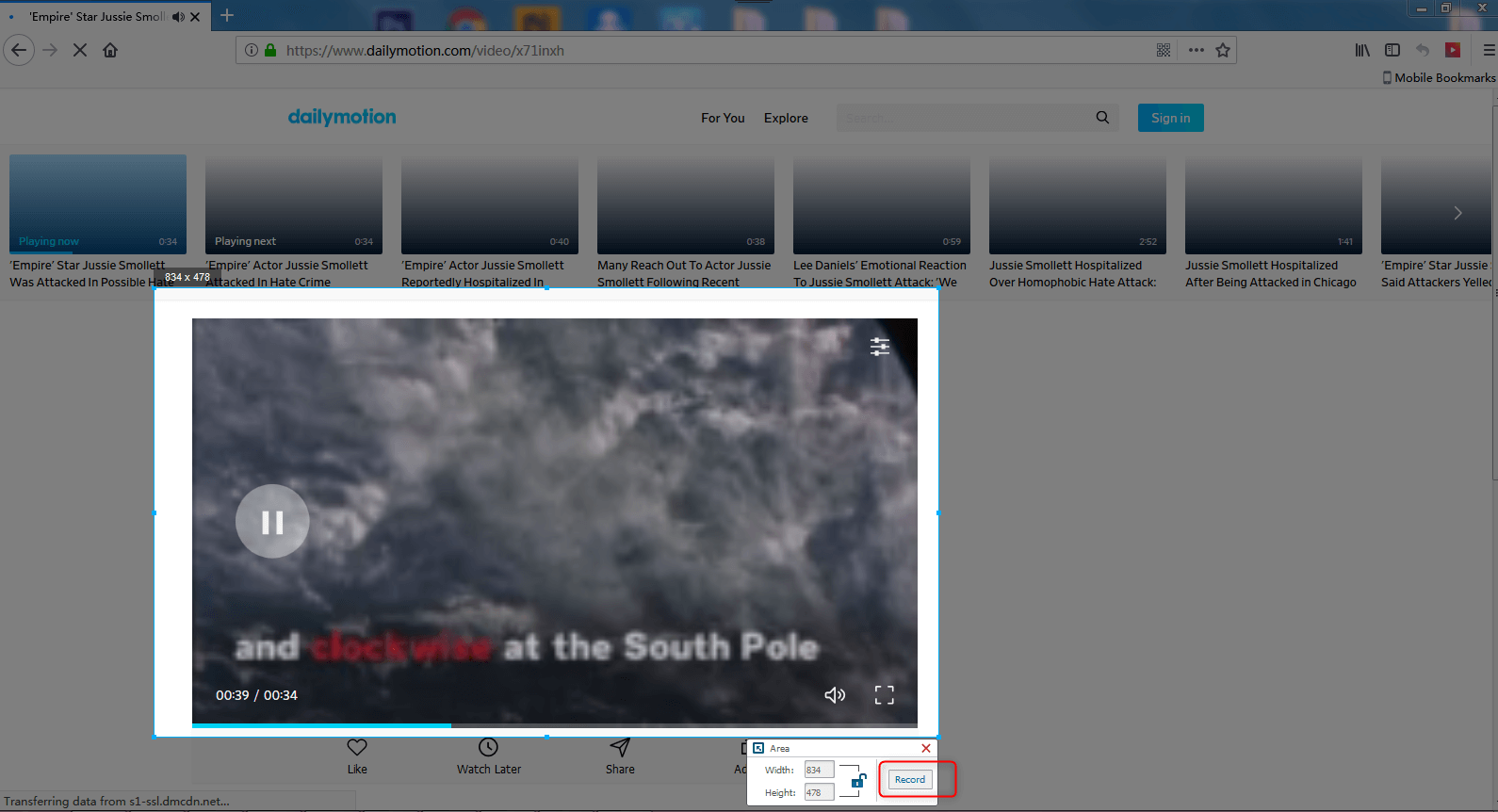
Task: Pause the video with the round pause button
Action: coord(272,522)
